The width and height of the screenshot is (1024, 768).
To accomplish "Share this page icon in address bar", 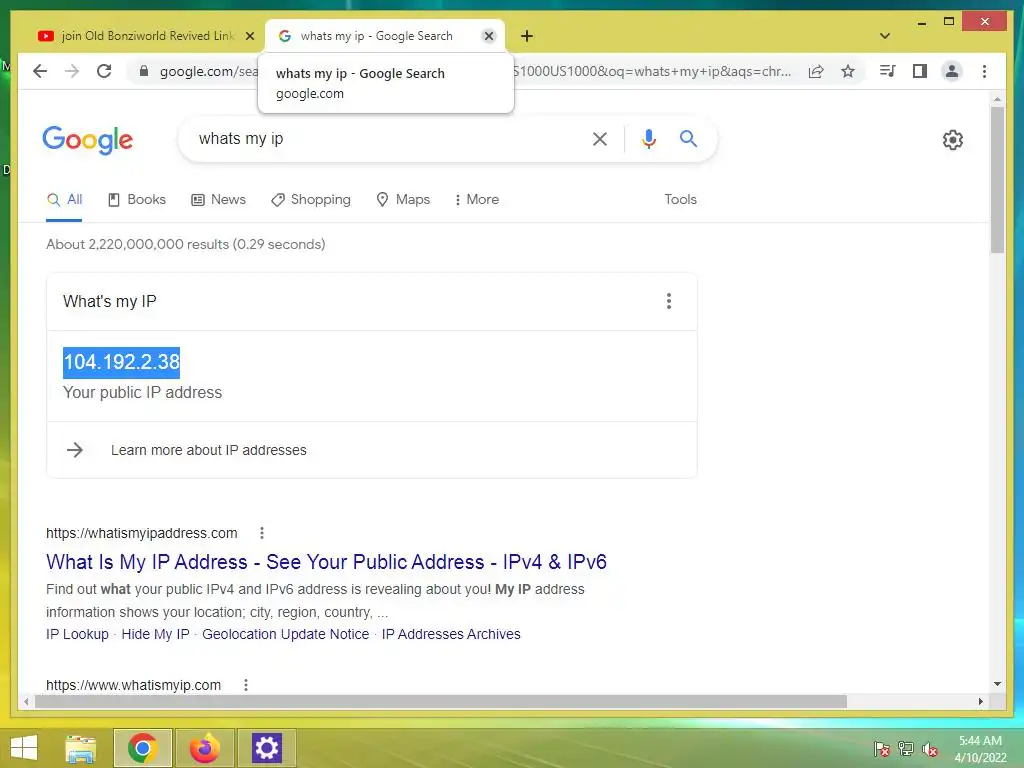I will pyautogui.click(x=816, y=71).
